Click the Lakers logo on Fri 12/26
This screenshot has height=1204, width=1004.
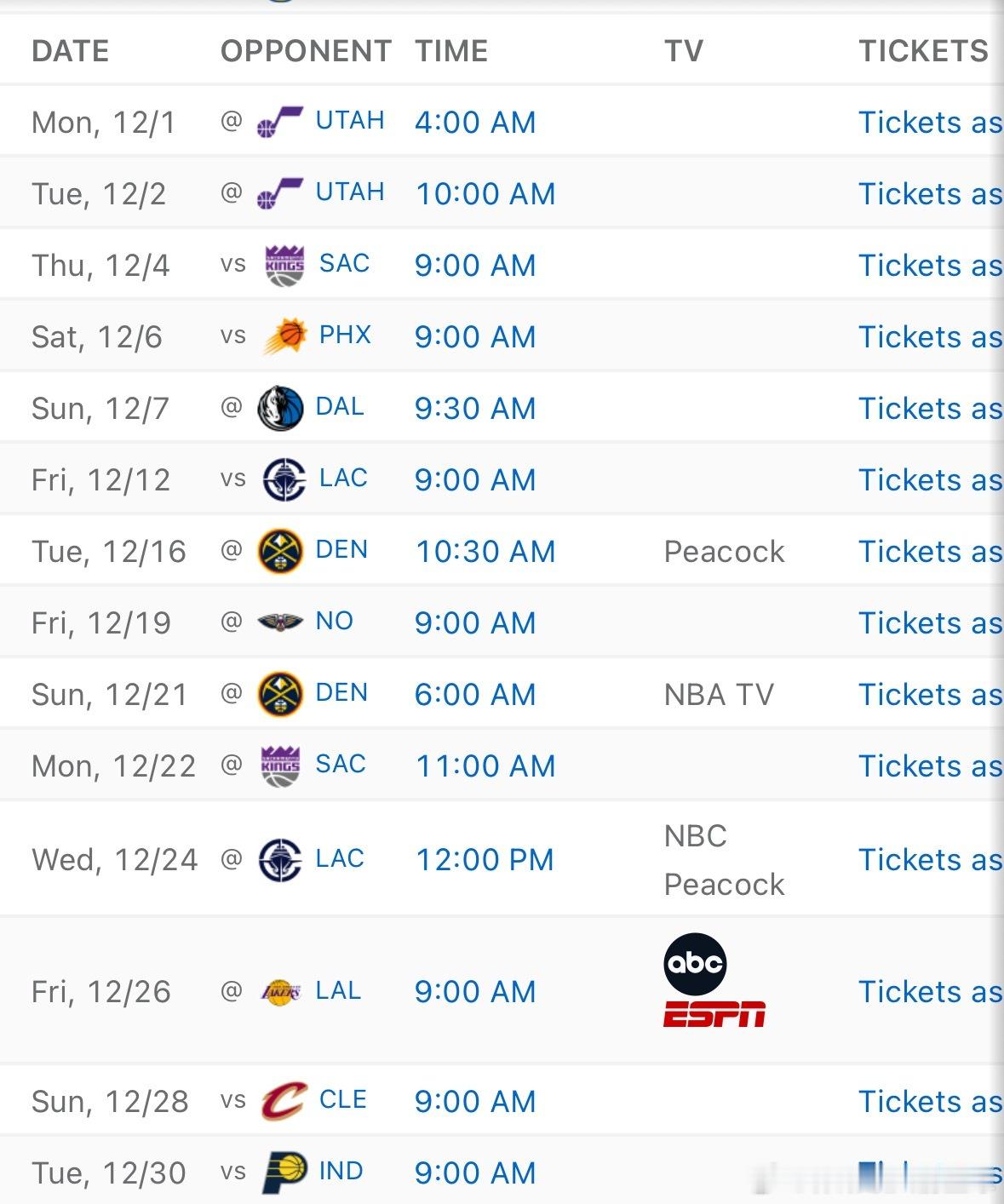coord(280,992)
